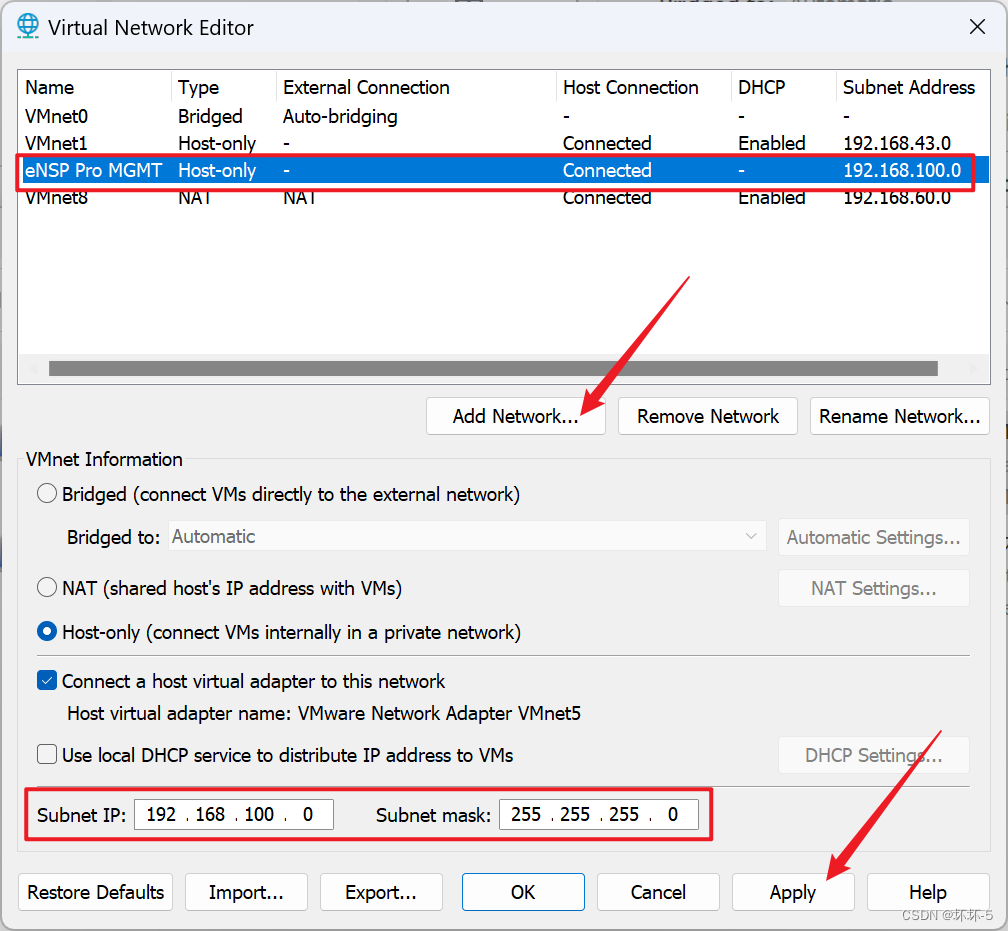Viewport: 1008px width, 931px height.
Task: Select the NAT radio button
Action: point(46,587)
